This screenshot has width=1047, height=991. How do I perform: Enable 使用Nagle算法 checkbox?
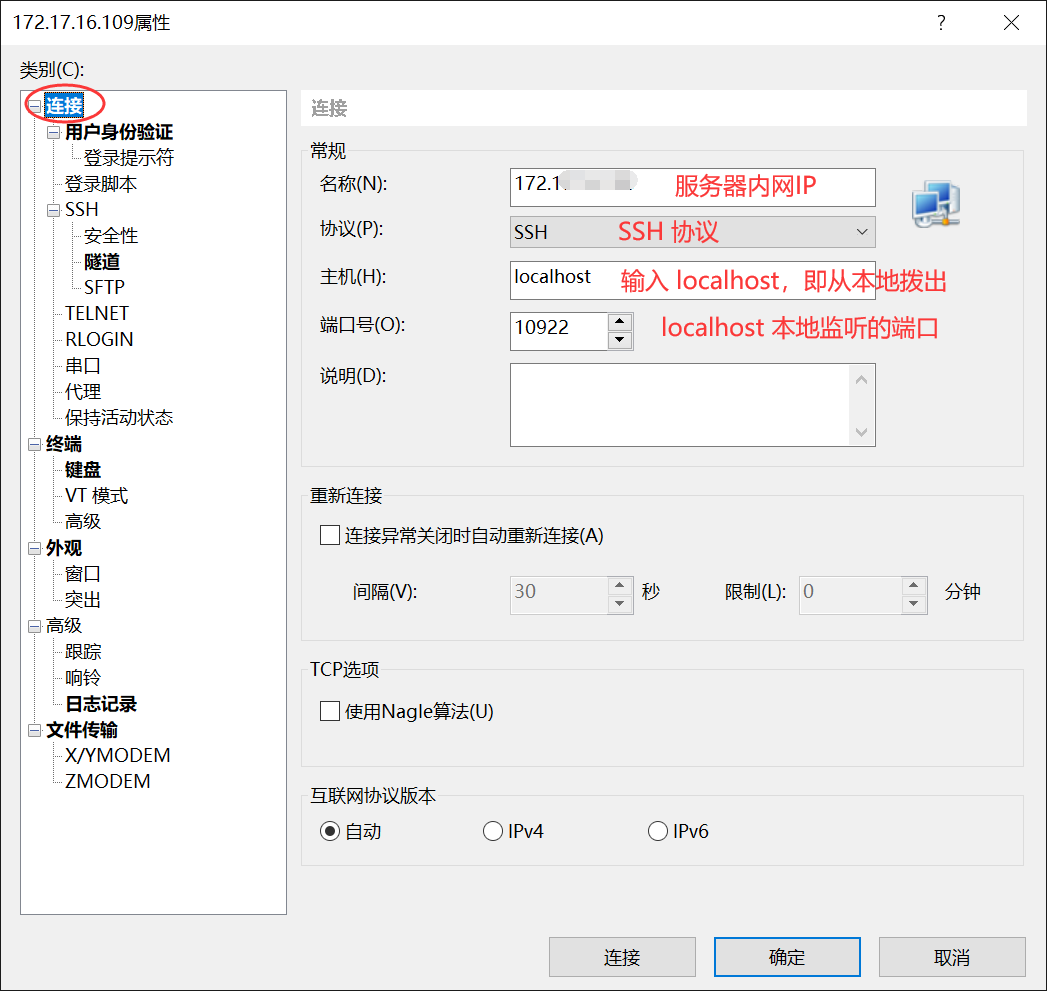329,711
